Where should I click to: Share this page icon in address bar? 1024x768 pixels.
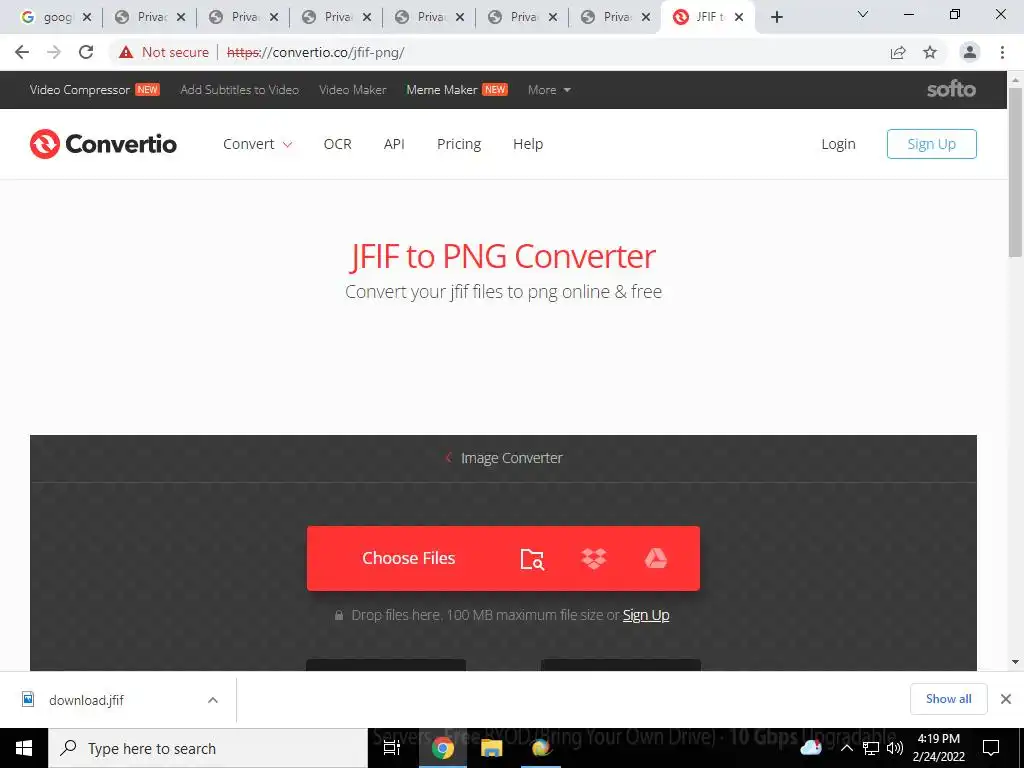click(x=898, y=52)
